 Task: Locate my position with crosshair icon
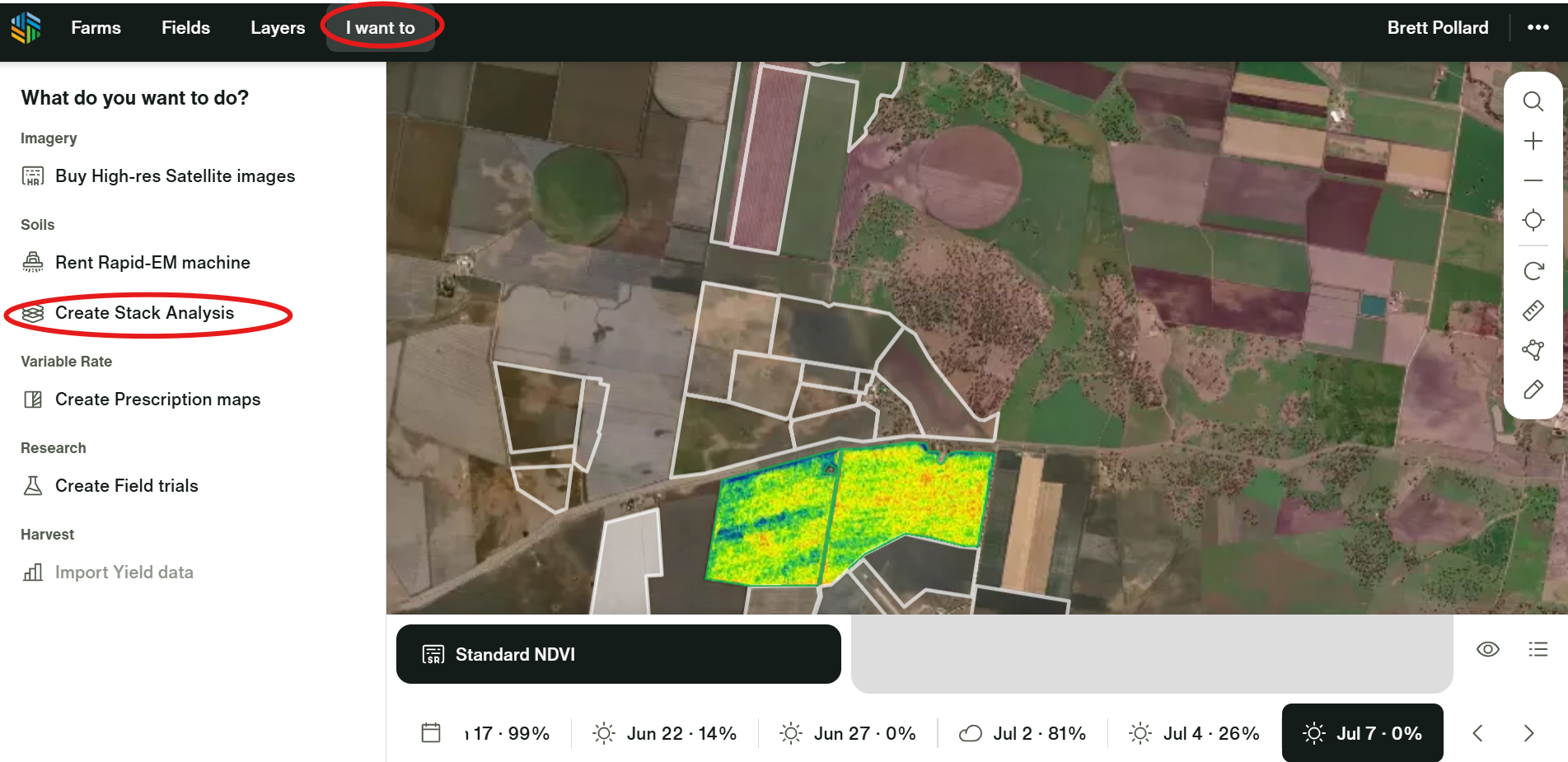click(x=1533, y=220)
